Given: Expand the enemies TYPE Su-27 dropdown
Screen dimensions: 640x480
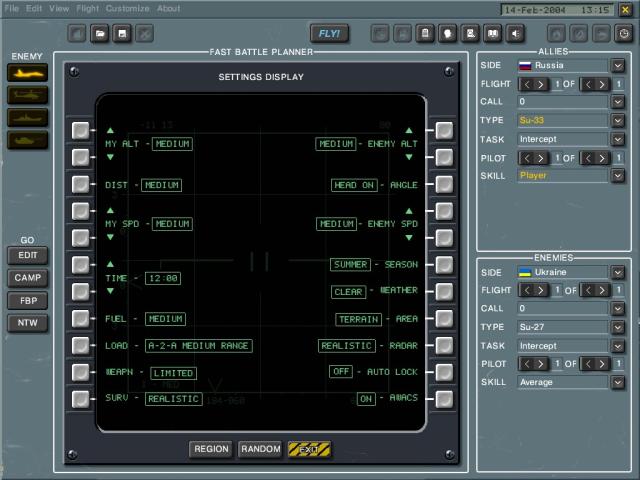Looking at the screenshot, I should coord(618,327).
